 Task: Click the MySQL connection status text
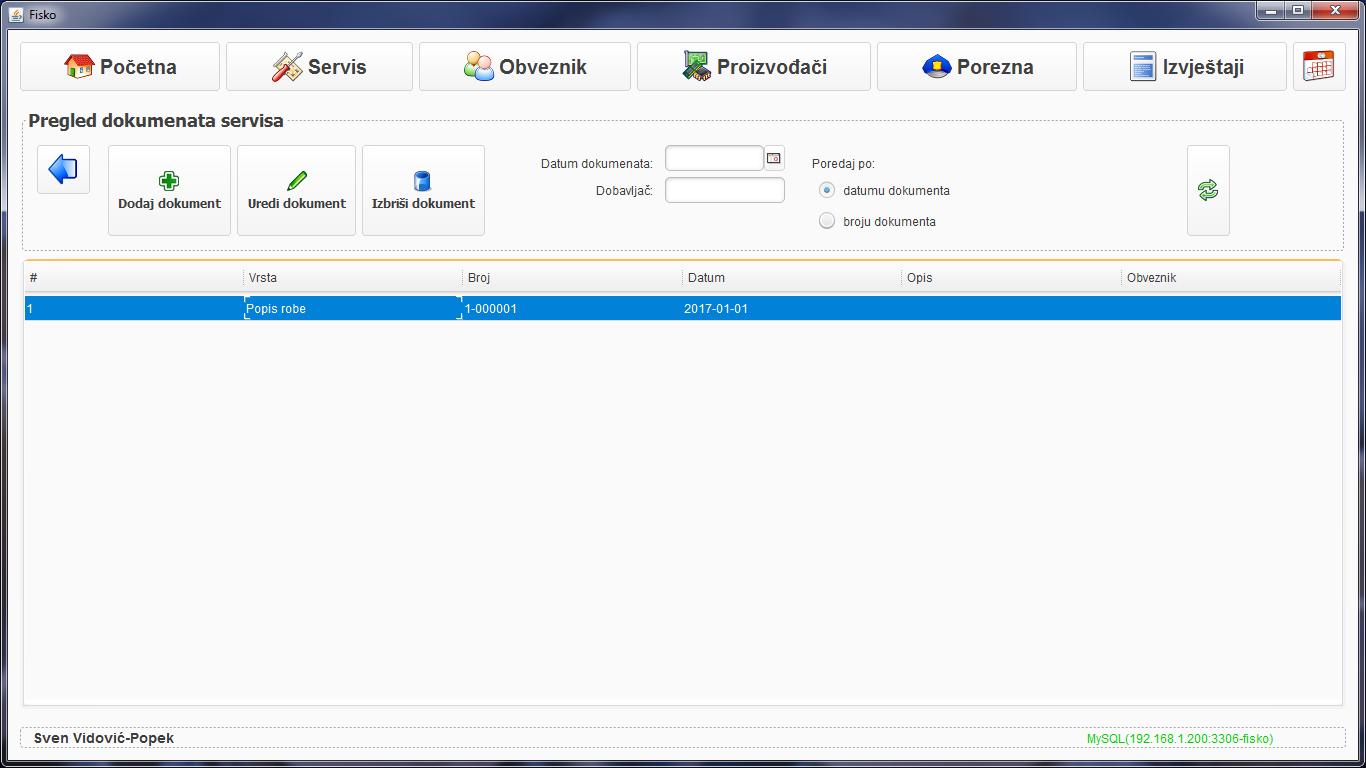pos(1180,739)
